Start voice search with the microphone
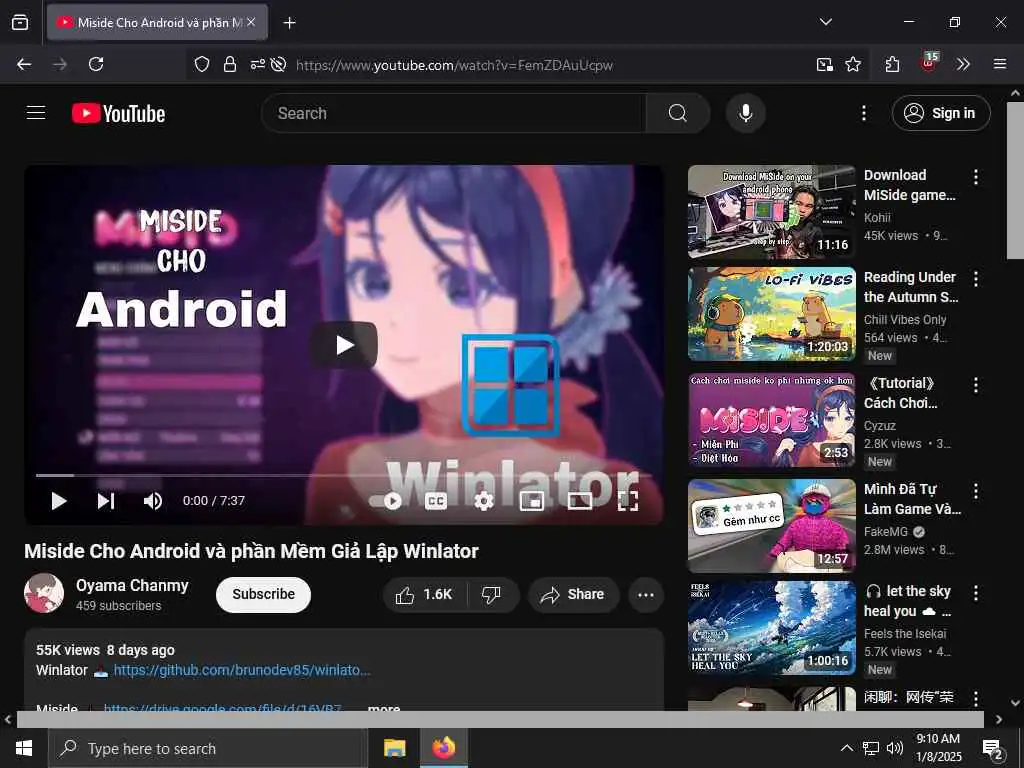The height and width of the screenshot is (768, 1024). pos(745,113)
